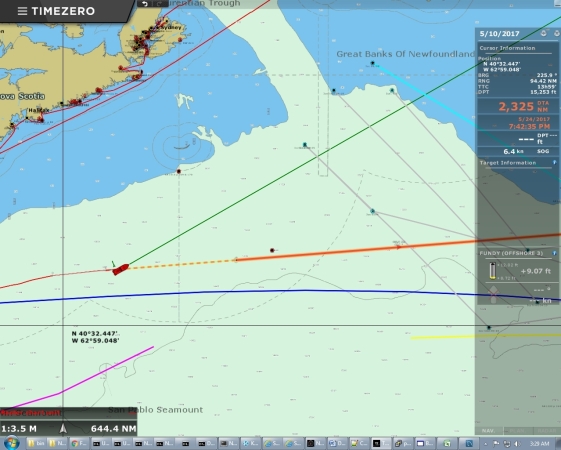
Task: Click the FUNDY tide panel info icon
Action: tap(555, 253)
